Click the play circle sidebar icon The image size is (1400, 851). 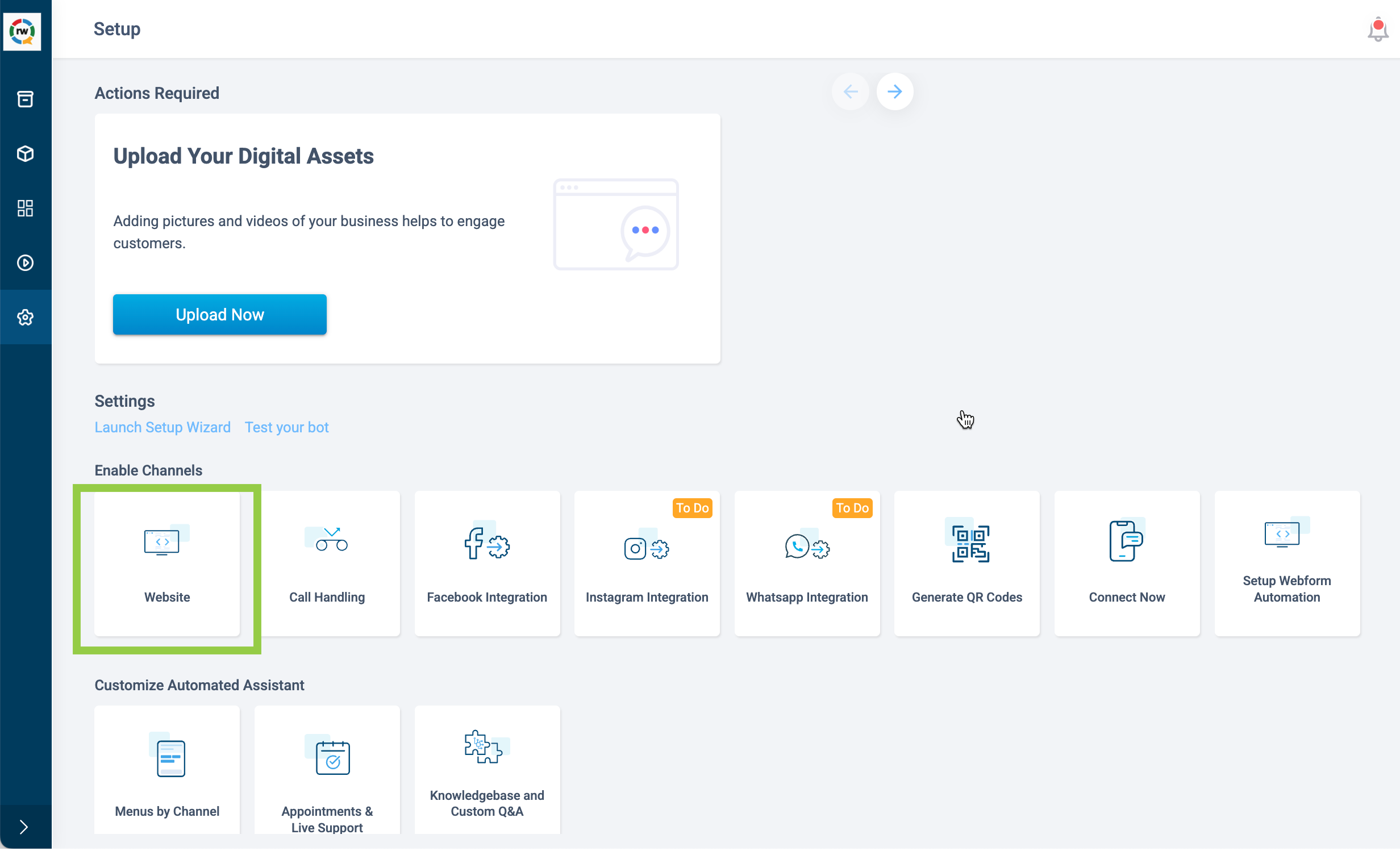click(25, 262)
